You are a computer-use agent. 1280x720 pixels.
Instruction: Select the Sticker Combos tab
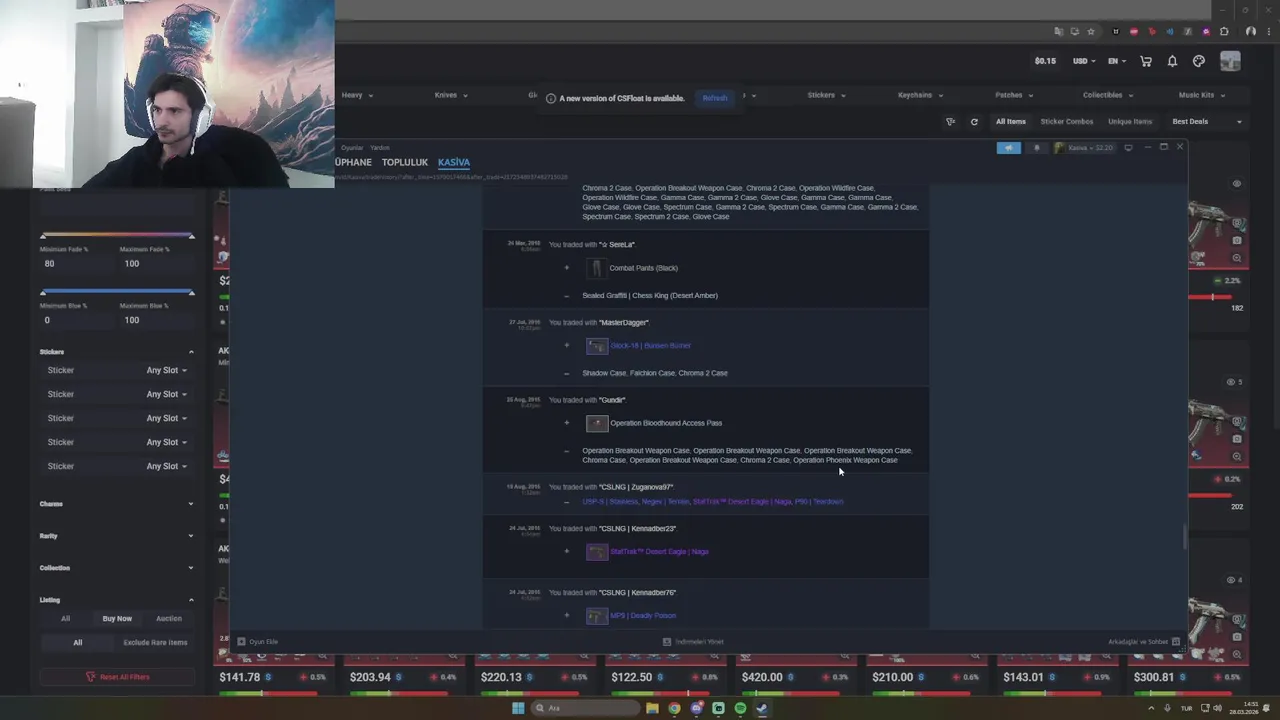(1067, 122)
